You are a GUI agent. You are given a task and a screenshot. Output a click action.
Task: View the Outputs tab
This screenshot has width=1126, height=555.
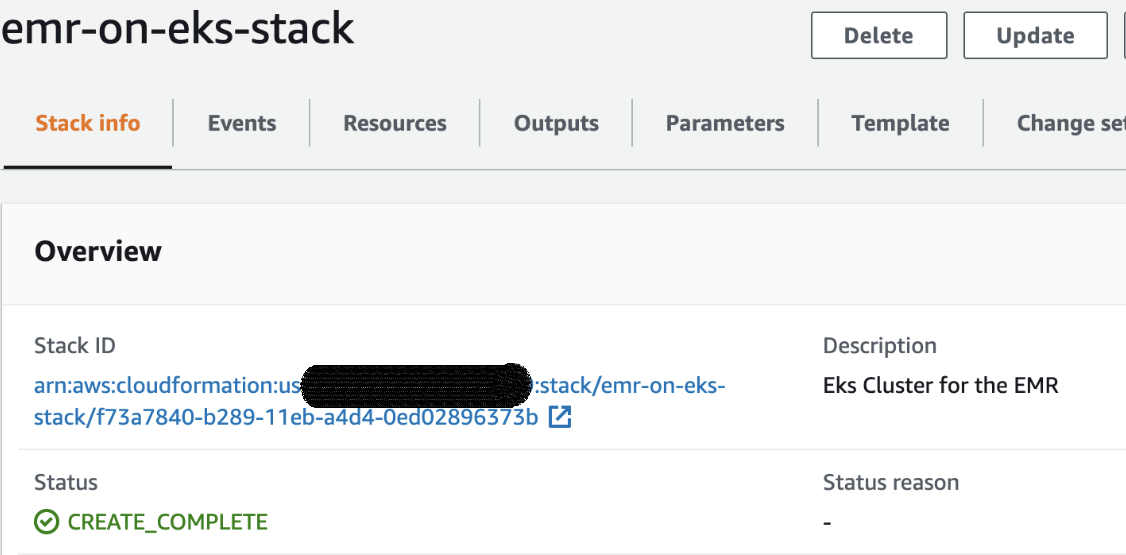click(x=556, y=124)
